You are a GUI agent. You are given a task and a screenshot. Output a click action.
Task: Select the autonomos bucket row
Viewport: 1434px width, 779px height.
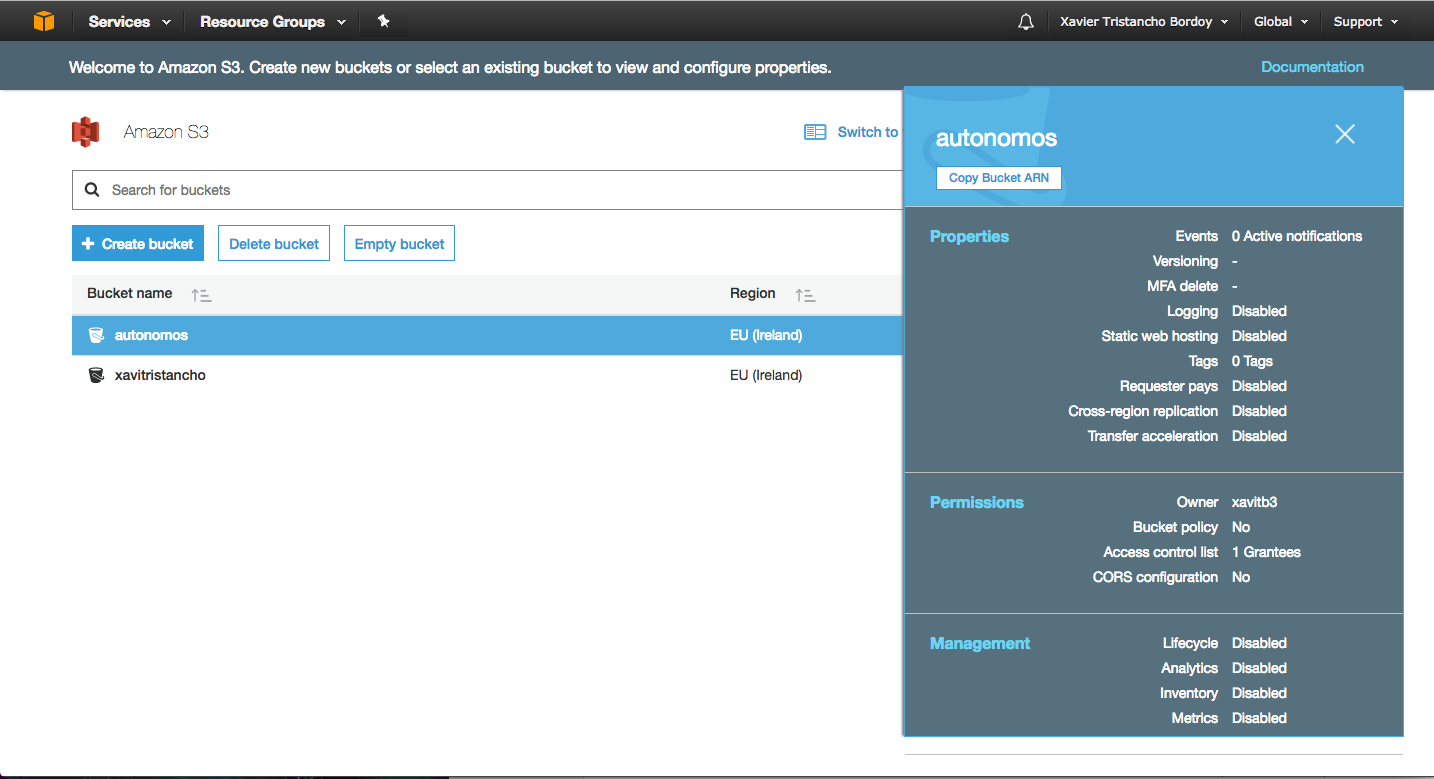point(487,335)
